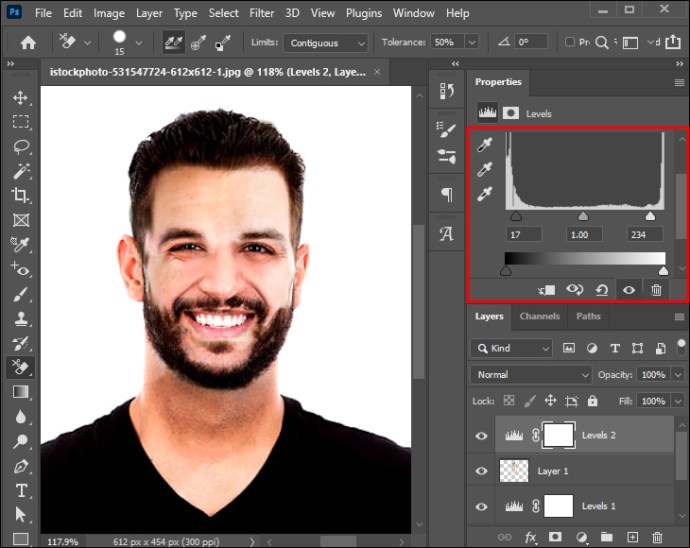Select the Type tool in toolbar
690x548 pixels.
click(x=20, y=490)
